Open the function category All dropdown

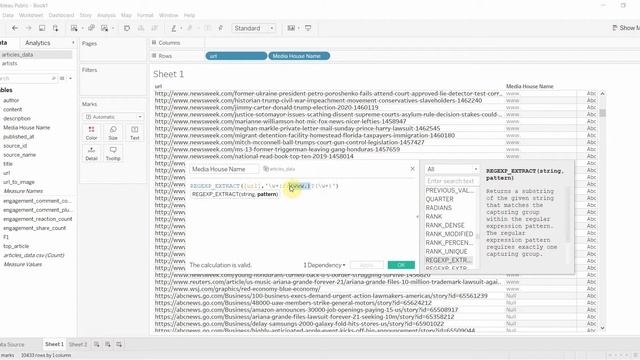[451, 169]
